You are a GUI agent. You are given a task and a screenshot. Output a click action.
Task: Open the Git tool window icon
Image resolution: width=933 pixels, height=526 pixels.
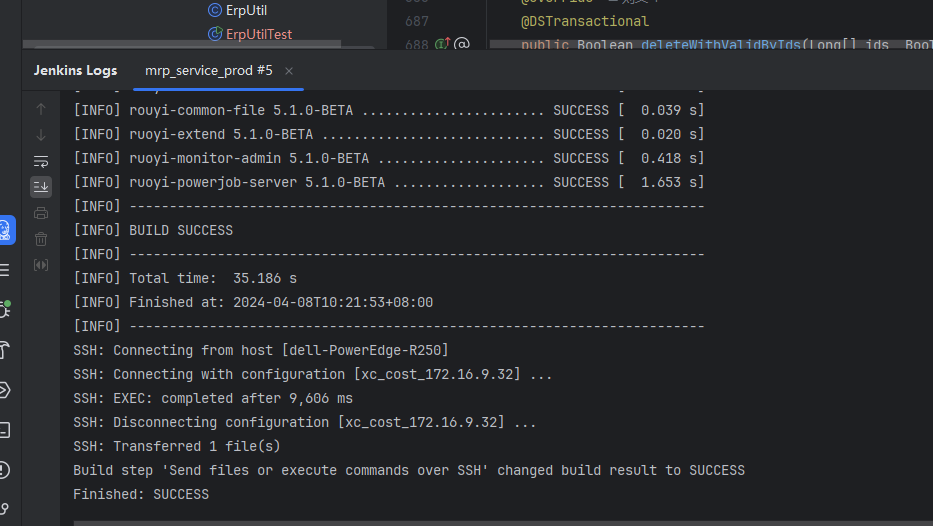(x=5, y=508)
